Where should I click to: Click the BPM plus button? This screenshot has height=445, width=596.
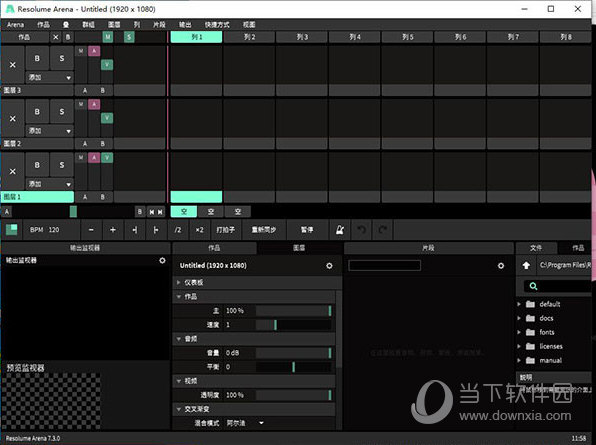[113, 230]
